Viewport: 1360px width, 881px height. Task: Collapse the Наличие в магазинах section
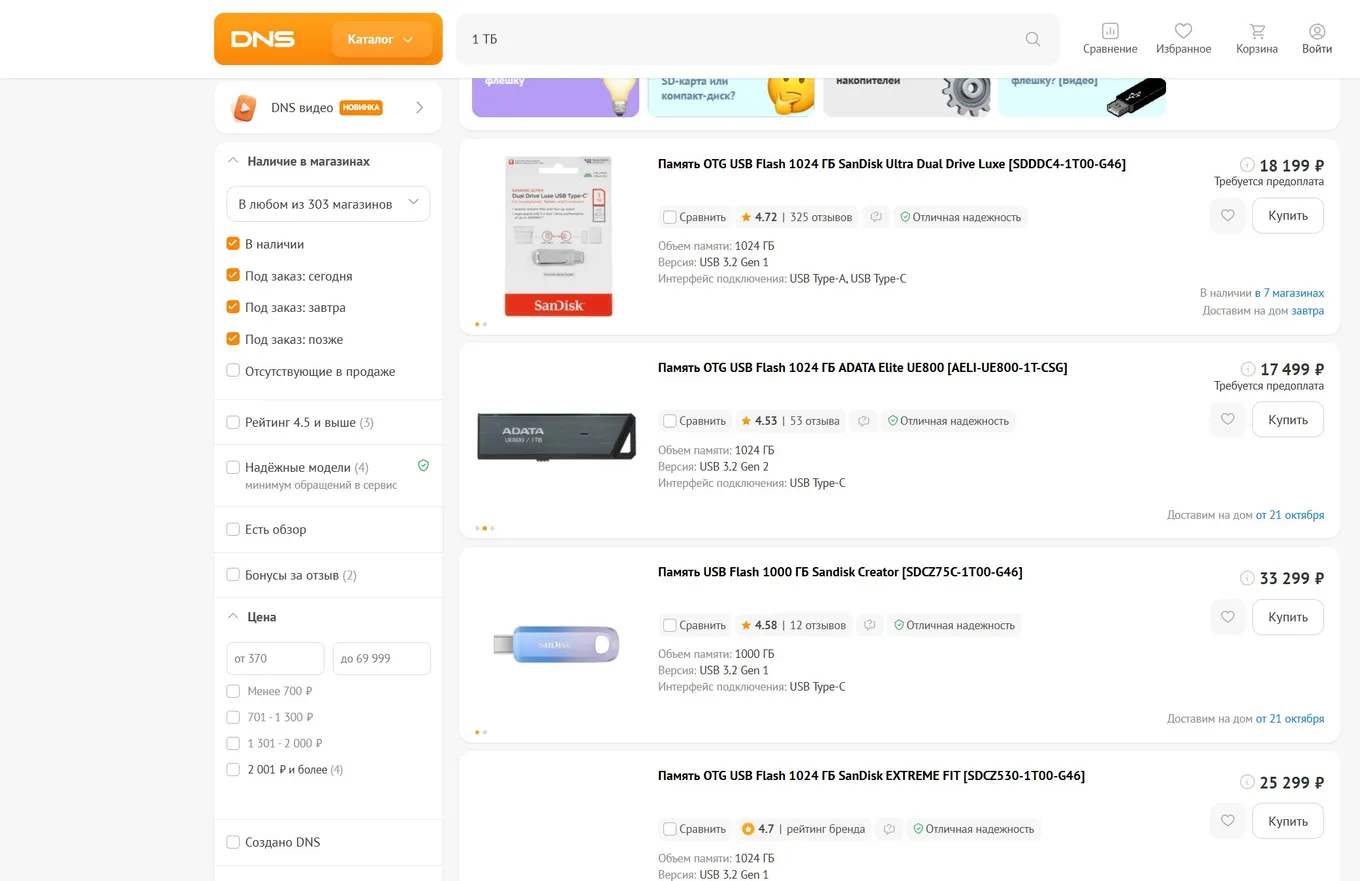tap(233, 161)
